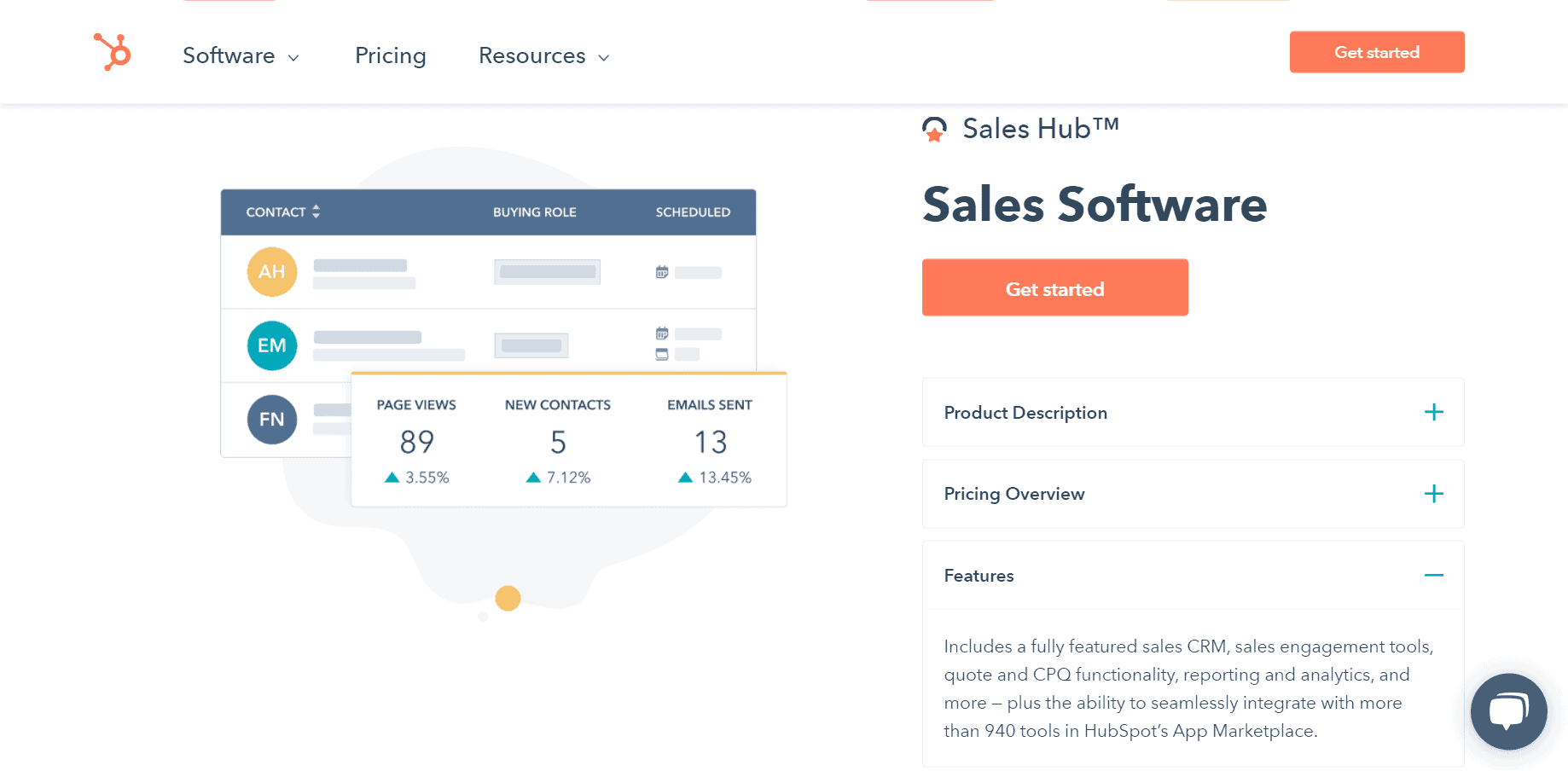The height and width of the screenshot is (771, 1568).
Task: Click the Software item in the navbar
Action: click(x=229, y=55)
